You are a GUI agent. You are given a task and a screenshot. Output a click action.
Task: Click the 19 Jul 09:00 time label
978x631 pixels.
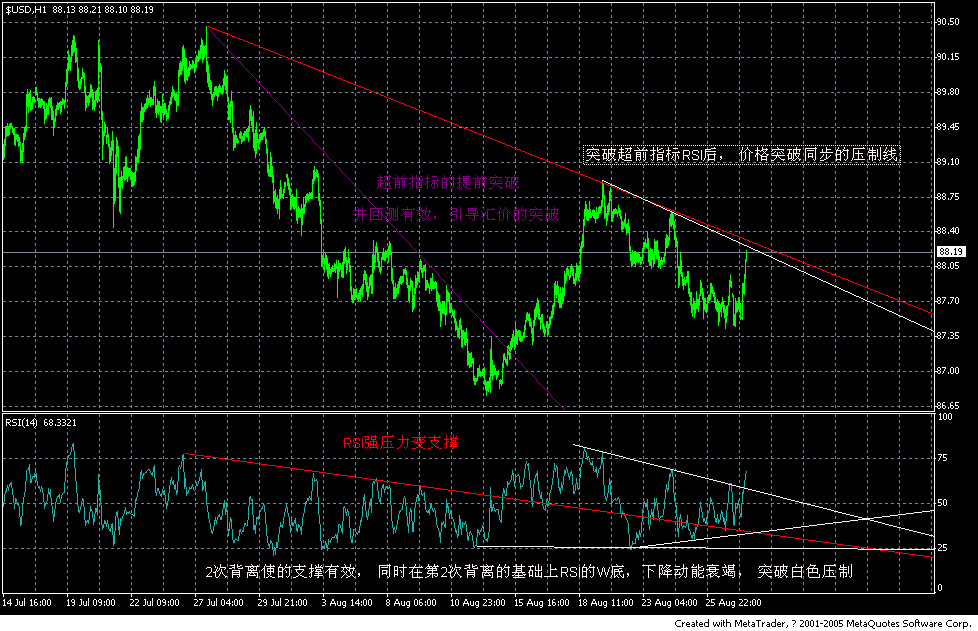point(91,603)
